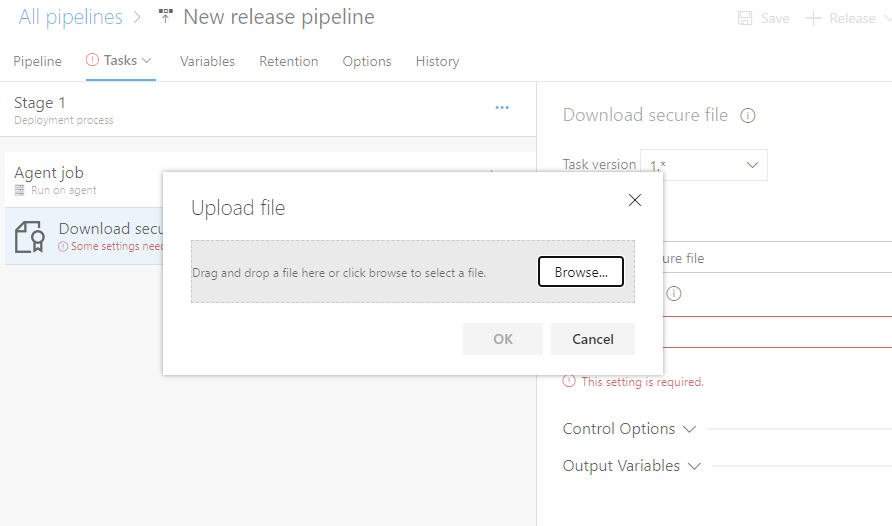Click the greyed-out OK button
This screenshot has height=526, width=892.
pos(502,339)
